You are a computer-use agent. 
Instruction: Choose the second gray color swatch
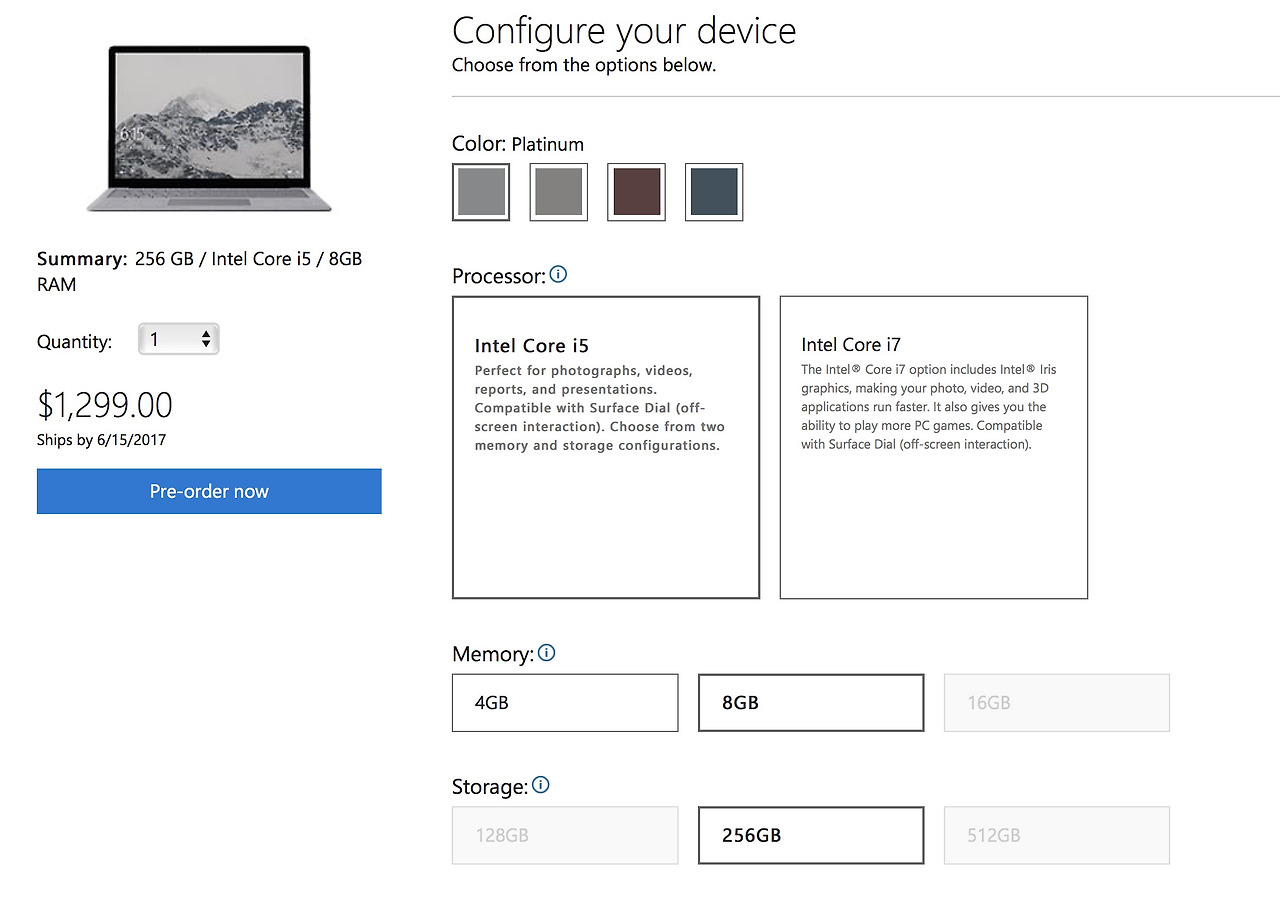(558, 192)
